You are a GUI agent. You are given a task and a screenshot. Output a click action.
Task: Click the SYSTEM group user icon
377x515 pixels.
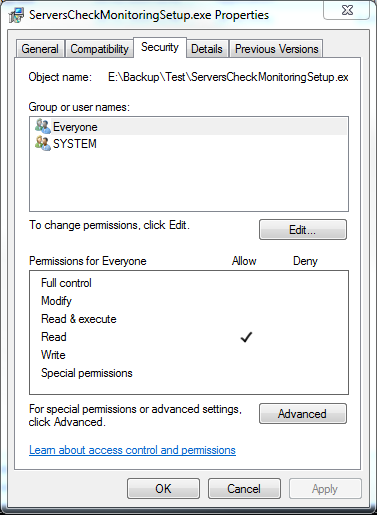(x=43, y=143)
